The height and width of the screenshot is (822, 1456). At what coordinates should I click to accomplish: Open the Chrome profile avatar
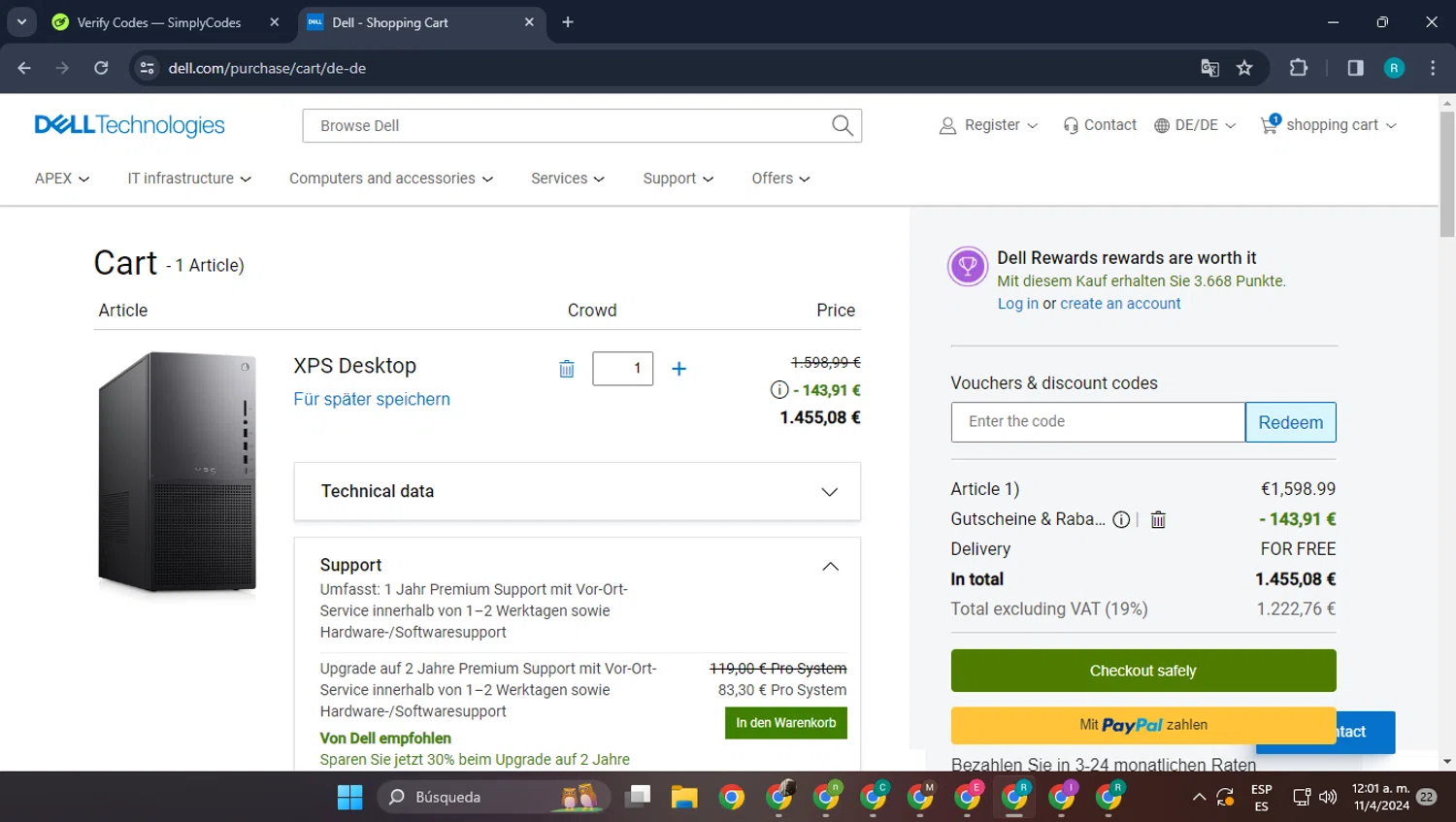(x=1394, y=68)
